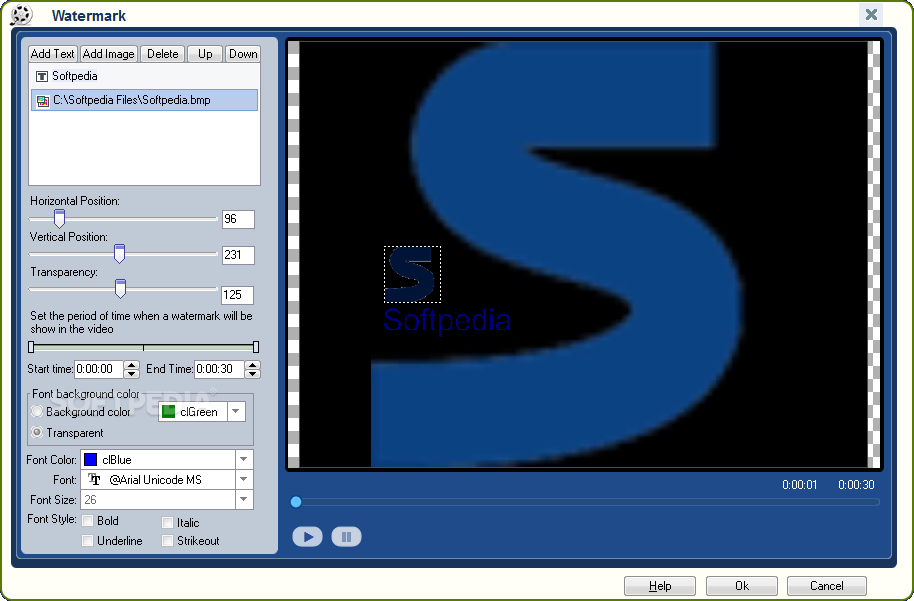Click the Cancel button

[827, 586]
